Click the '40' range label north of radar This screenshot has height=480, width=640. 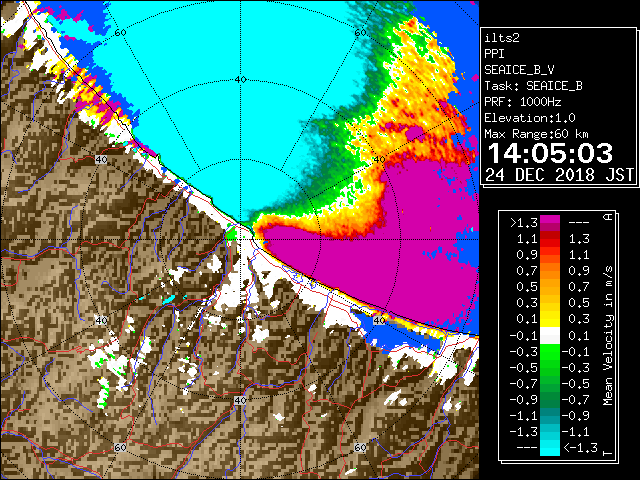(240, 80)
